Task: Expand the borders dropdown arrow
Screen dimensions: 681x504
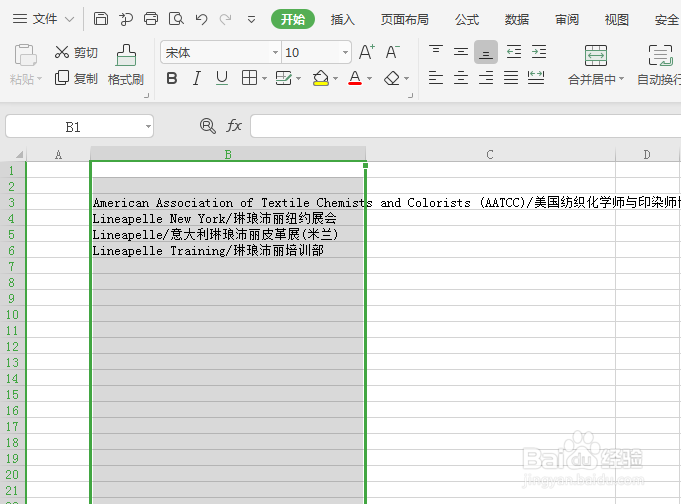Action: pyautogui.click(x=264, y=79)
